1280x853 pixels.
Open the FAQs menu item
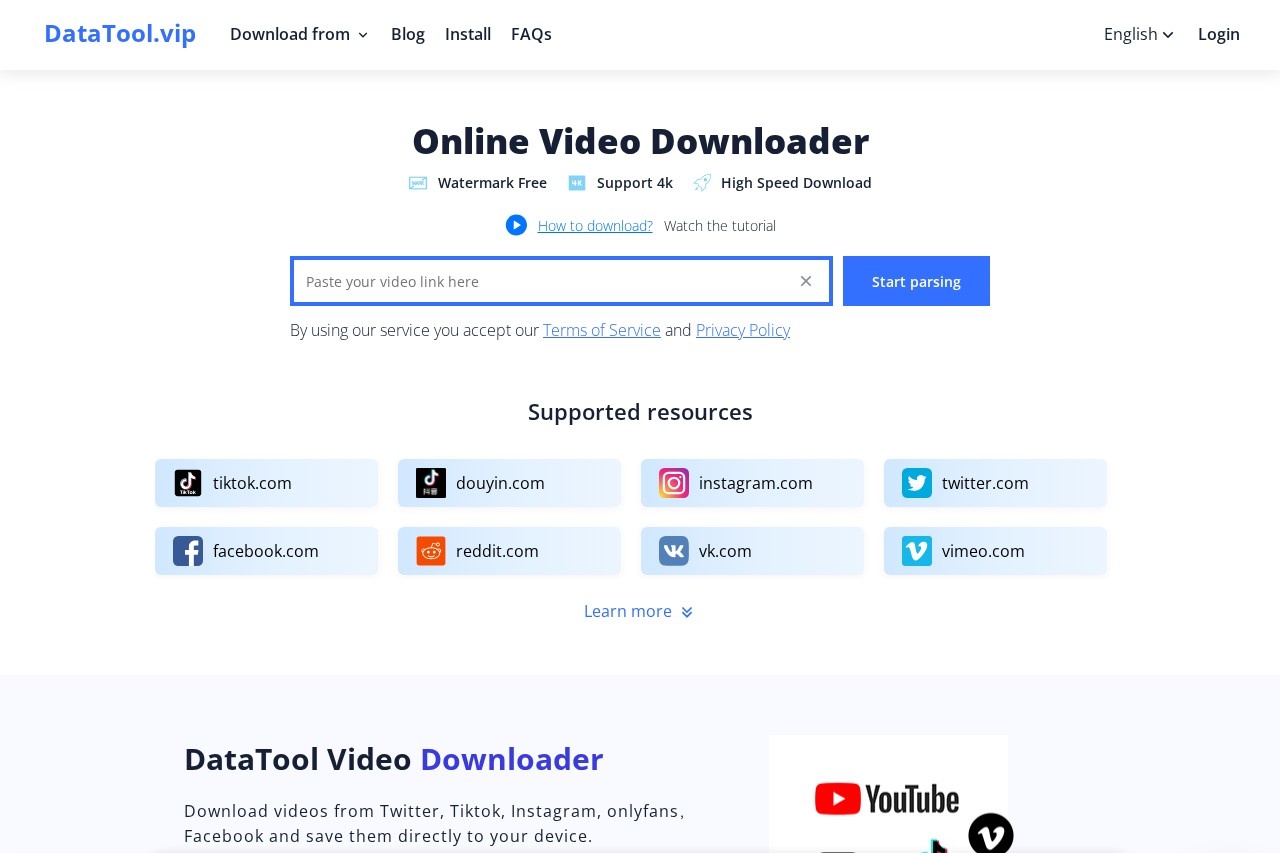[531, 34]
